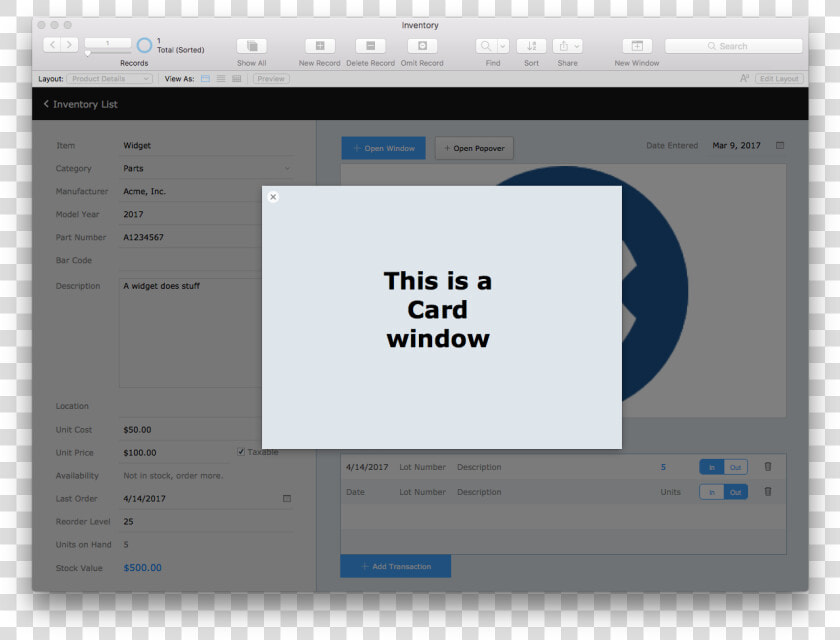This screenshot has height=640, width=840.
Task: Select In for the empty Date row
Action: tap(711, 492)
